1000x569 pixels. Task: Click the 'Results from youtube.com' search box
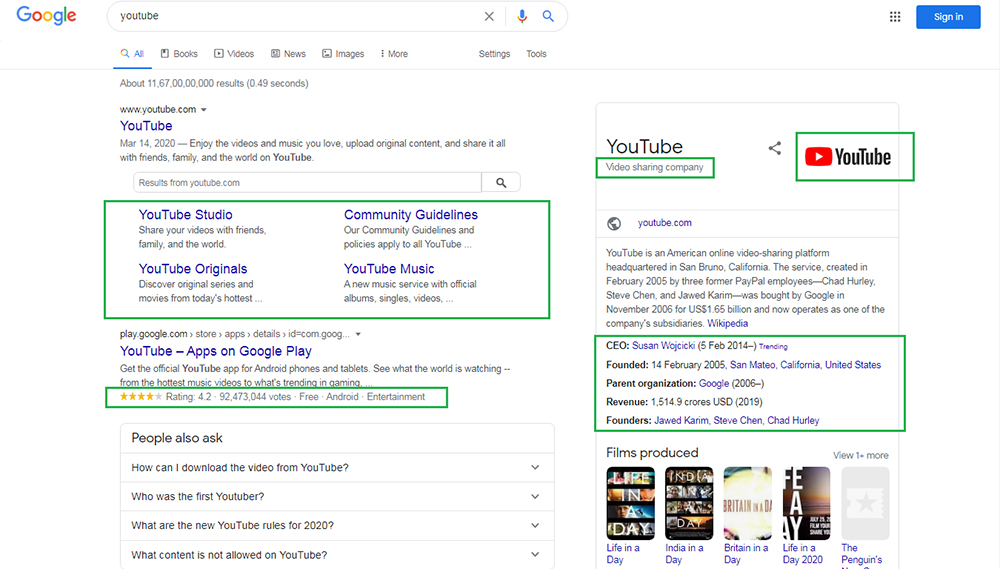point(307,182)
